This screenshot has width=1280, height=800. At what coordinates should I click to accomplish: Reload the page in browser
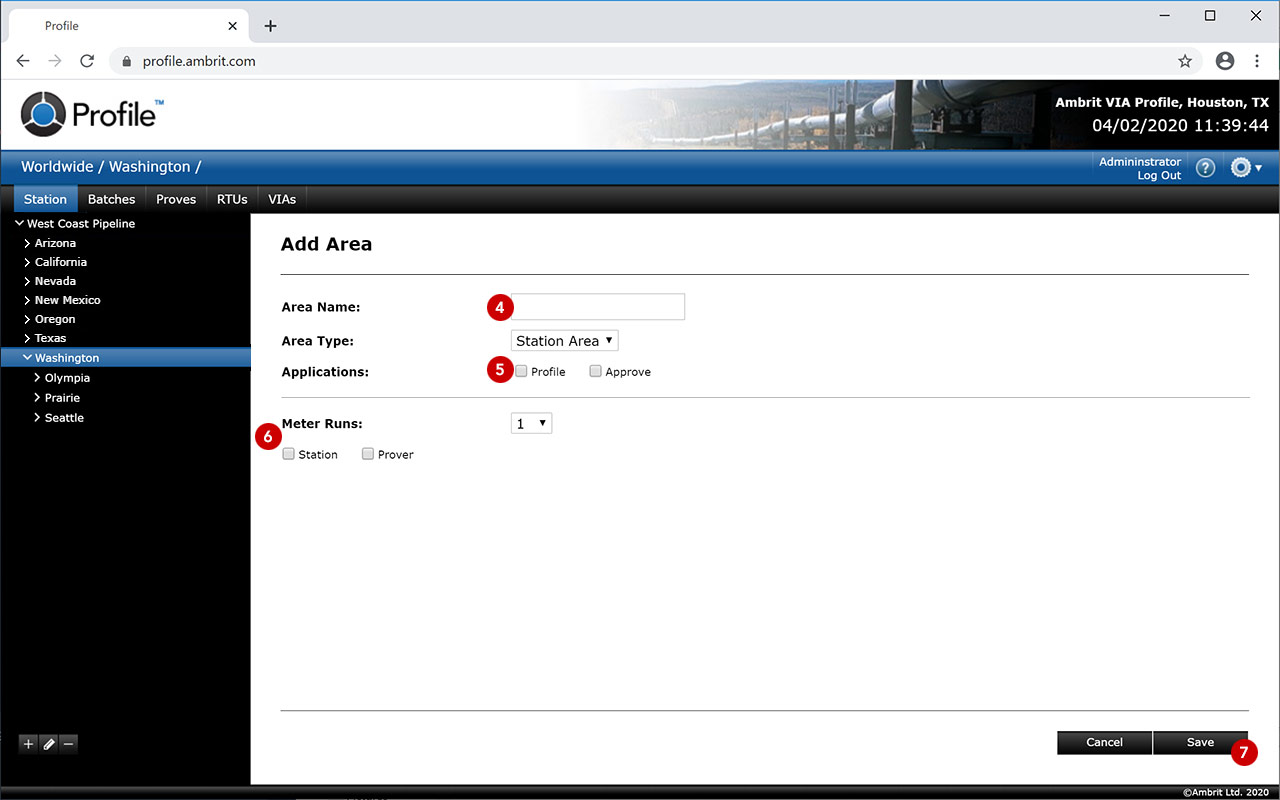click(x=87, y=61)
